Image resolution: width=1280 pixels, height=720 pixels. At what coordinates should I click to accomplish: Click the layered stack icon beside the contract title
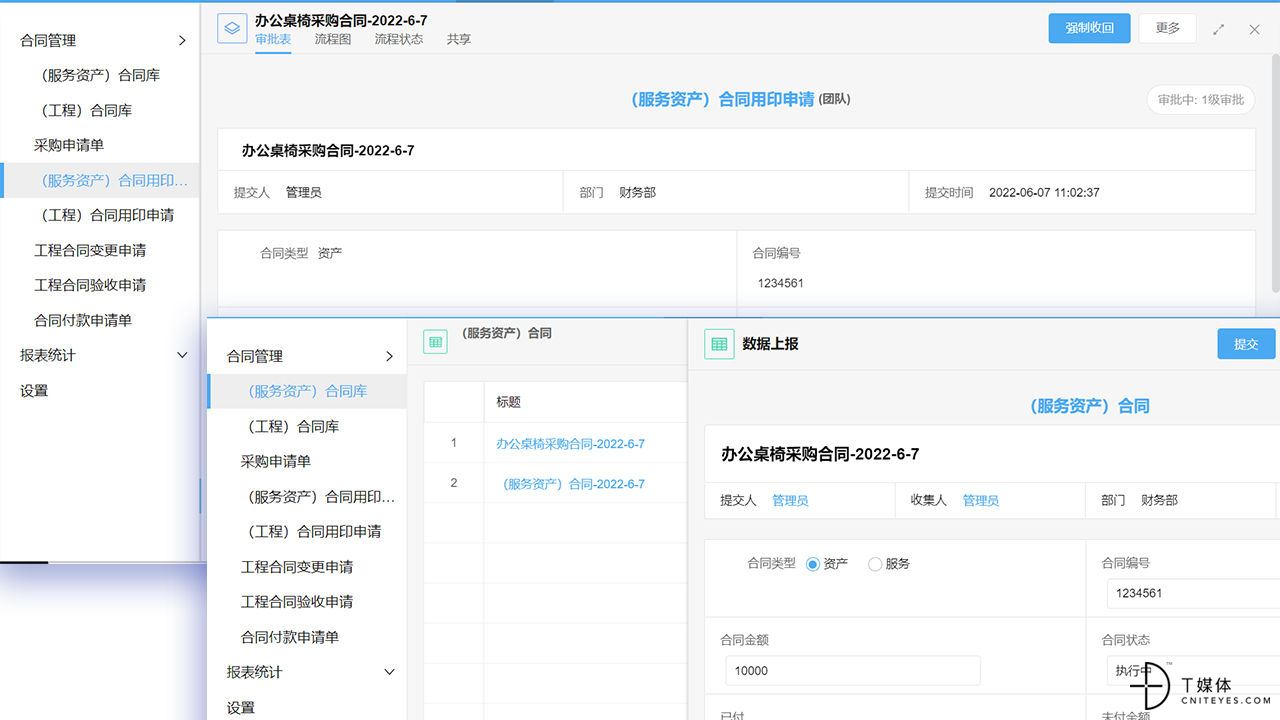pyautogui.click(x=232, y=28)
